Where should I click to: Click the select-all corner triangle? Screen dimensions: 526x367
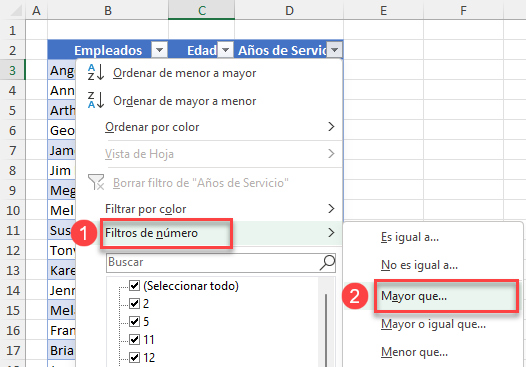[15, 11]
